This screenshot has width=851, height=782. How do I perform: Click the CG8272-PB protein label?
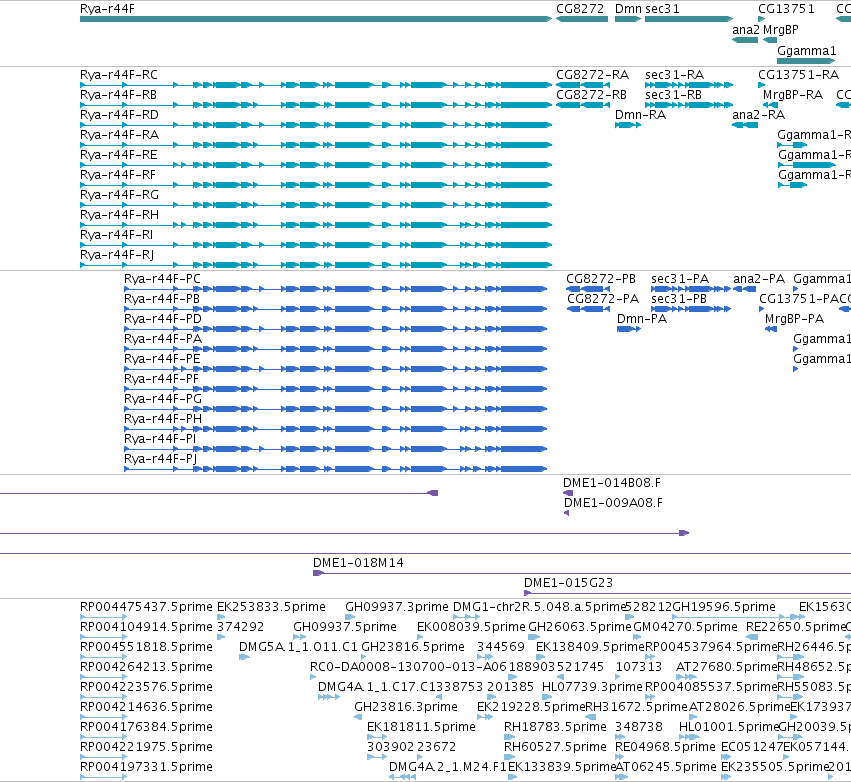coord(601,278)
